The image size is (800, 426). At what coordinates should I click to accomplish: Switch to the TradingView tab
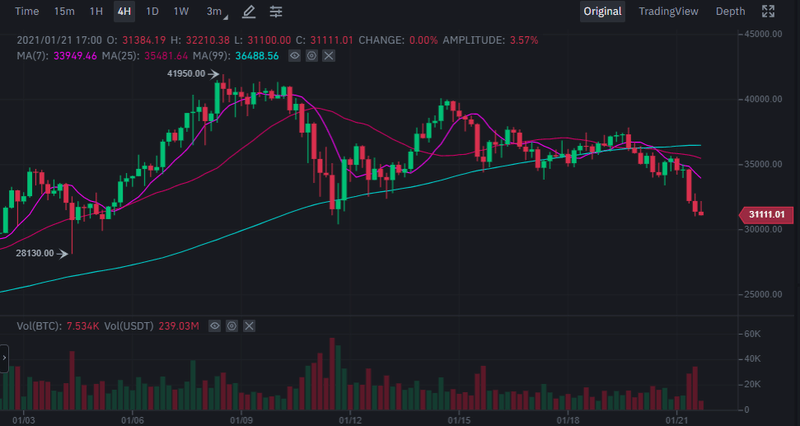669,12
